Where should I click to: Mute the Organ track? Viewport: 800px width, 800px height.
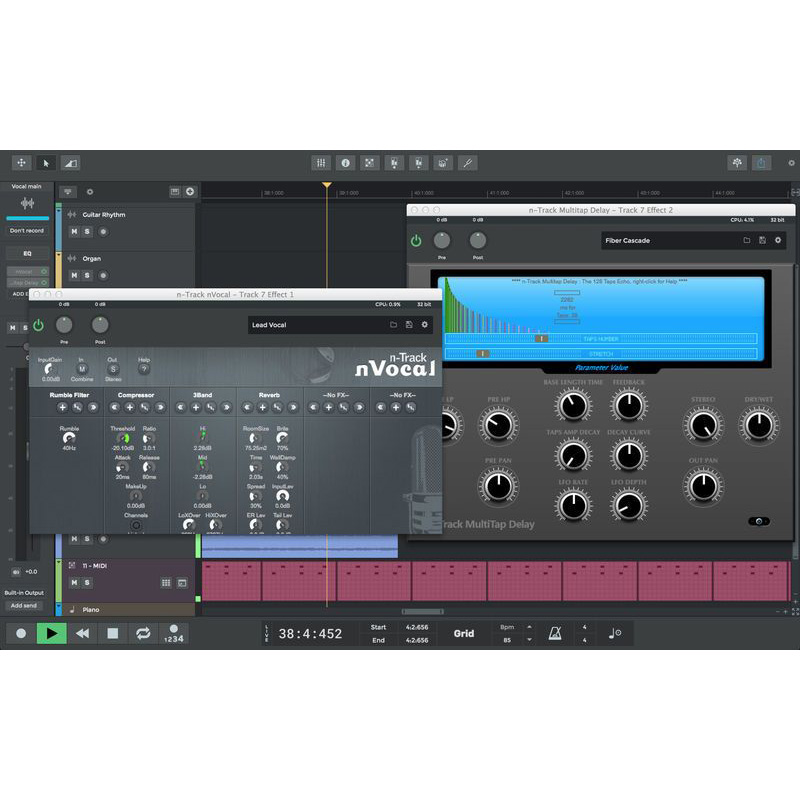pyautogui.click(x=74, y=276)
